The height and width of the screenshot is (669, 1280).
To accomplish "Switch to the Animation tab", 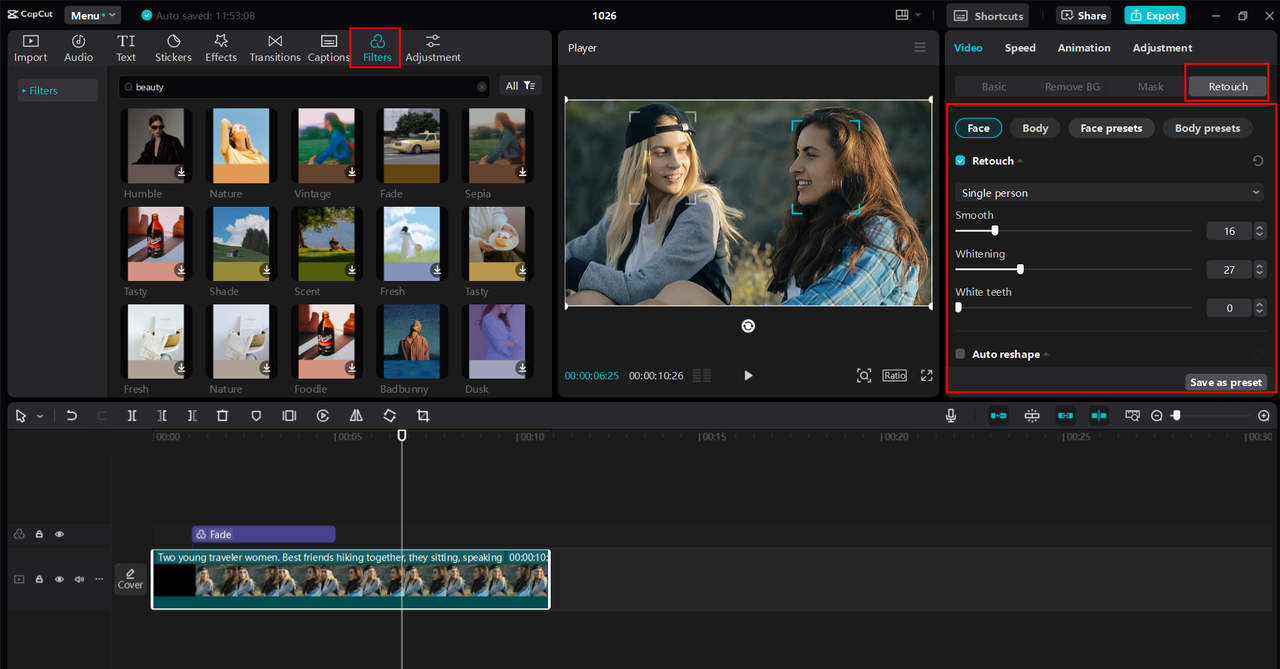I will 1084,48.
